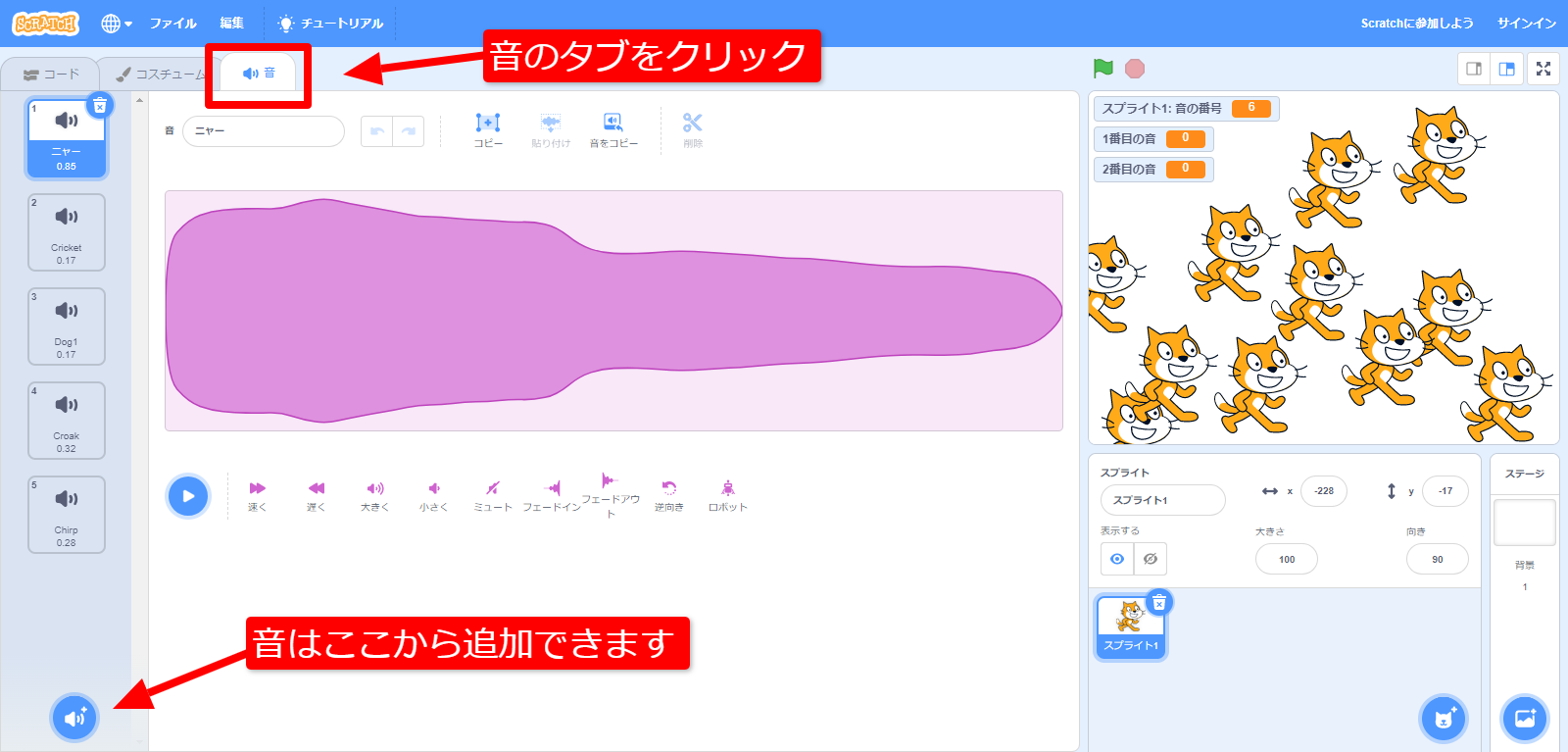Click the red stop button
Viewport: 1568px width, 752px height.
click(1135, 69)
